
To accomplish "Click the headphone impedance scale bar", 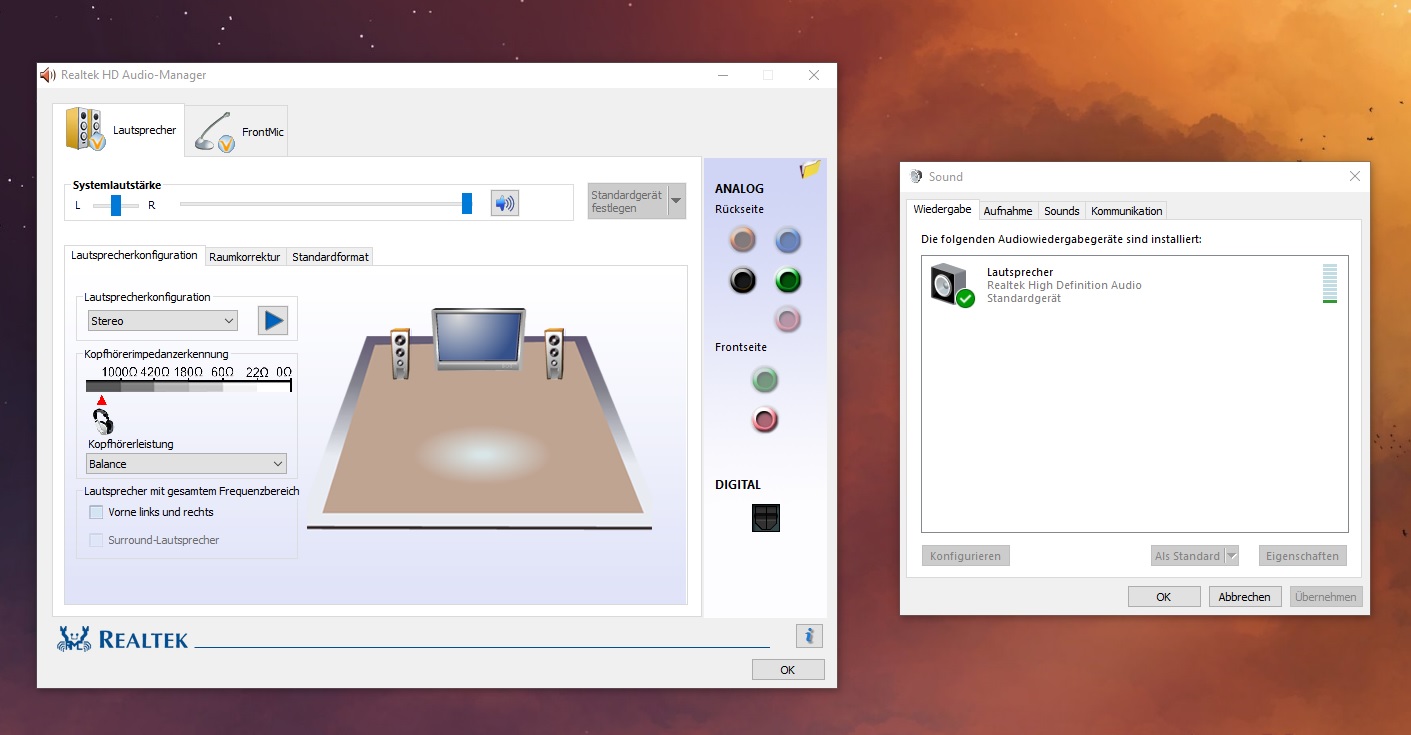I will click(188, 386).
